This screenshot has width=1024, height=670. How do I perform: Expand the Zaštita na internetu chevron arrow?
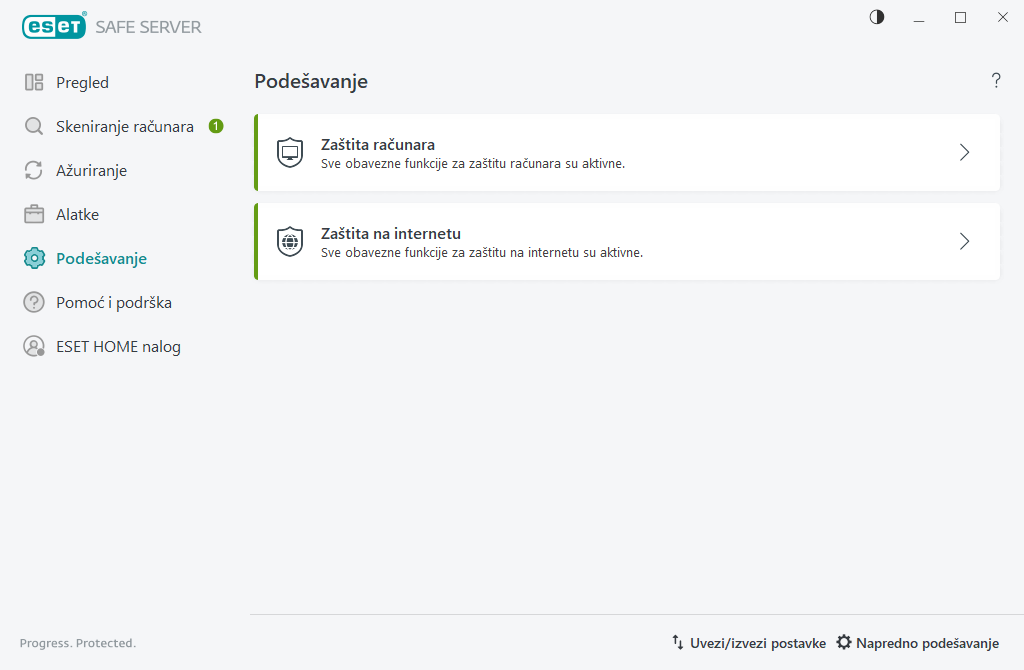964,241
